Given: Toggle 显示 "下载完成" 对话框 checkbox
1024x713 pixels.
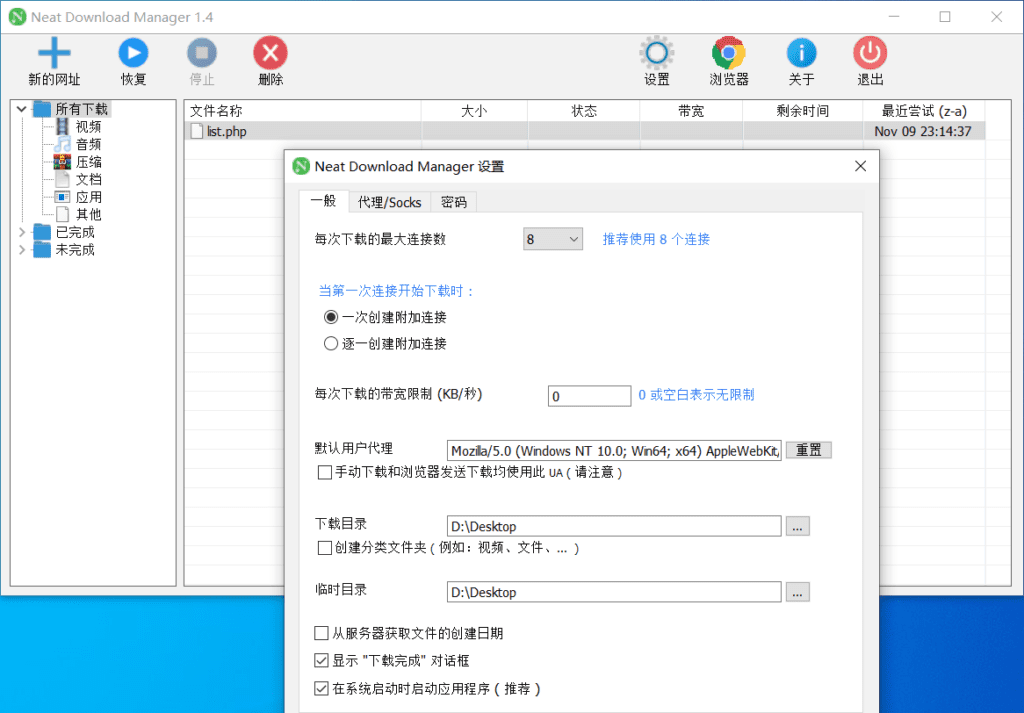Looking at the screenshot, I should click(x=321, y=661).
